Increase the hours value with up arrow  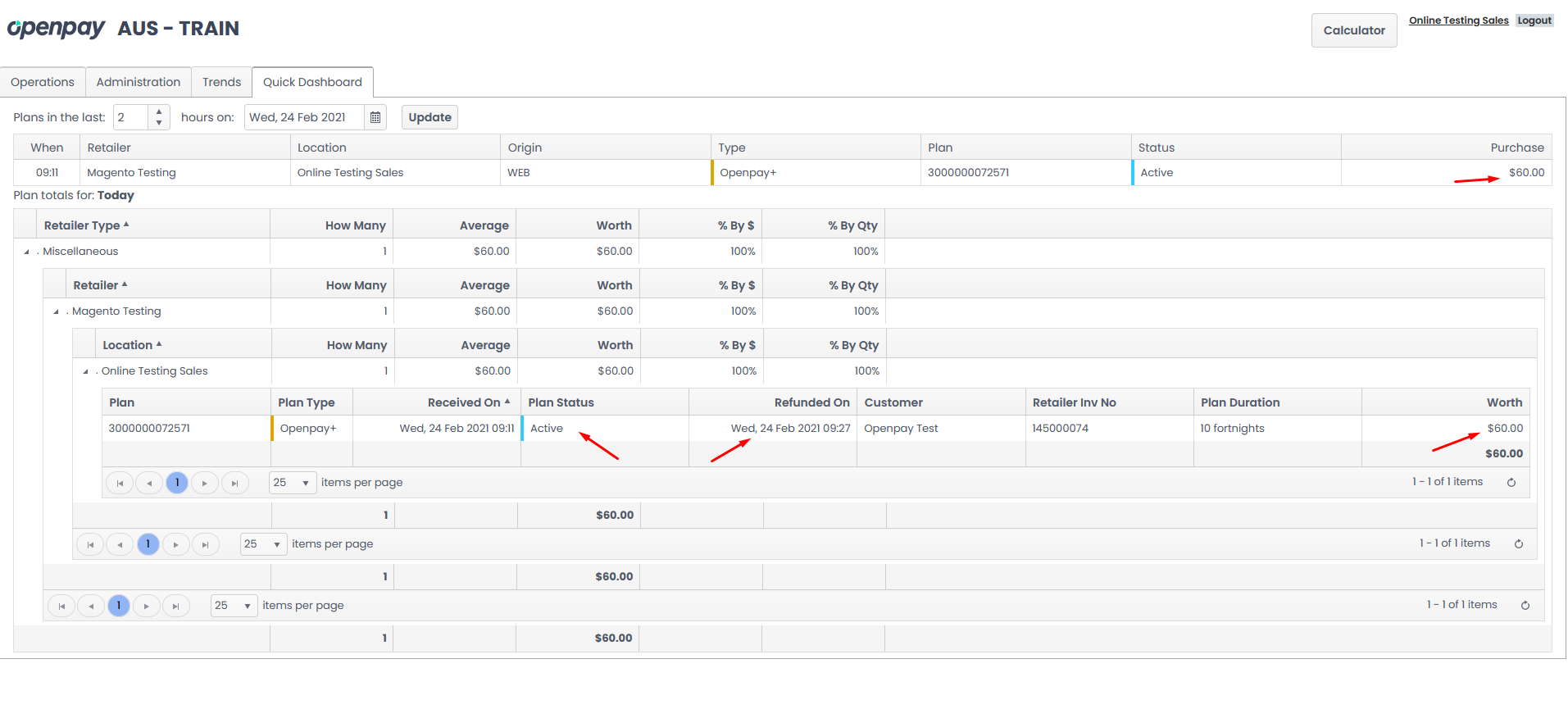pos(159,111)
